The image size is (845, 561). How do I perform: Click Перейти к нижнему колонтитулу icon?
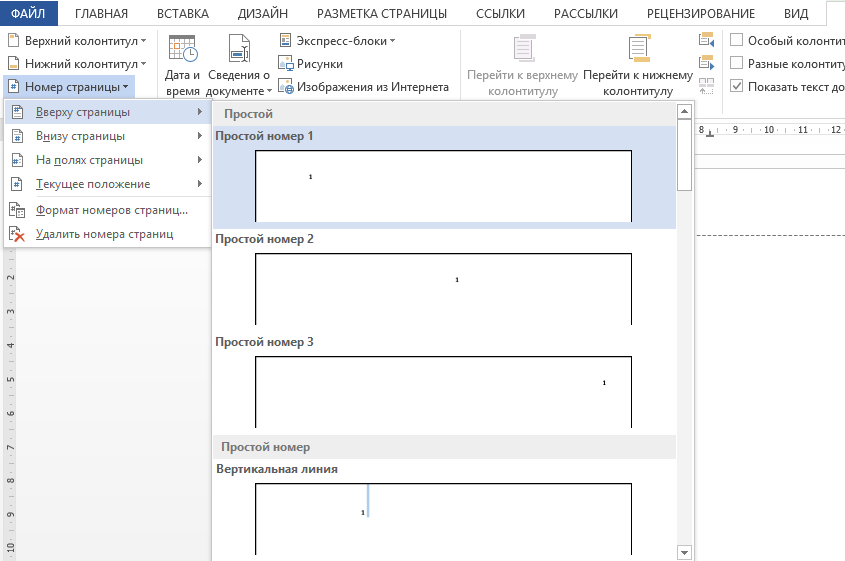point(637,50)
